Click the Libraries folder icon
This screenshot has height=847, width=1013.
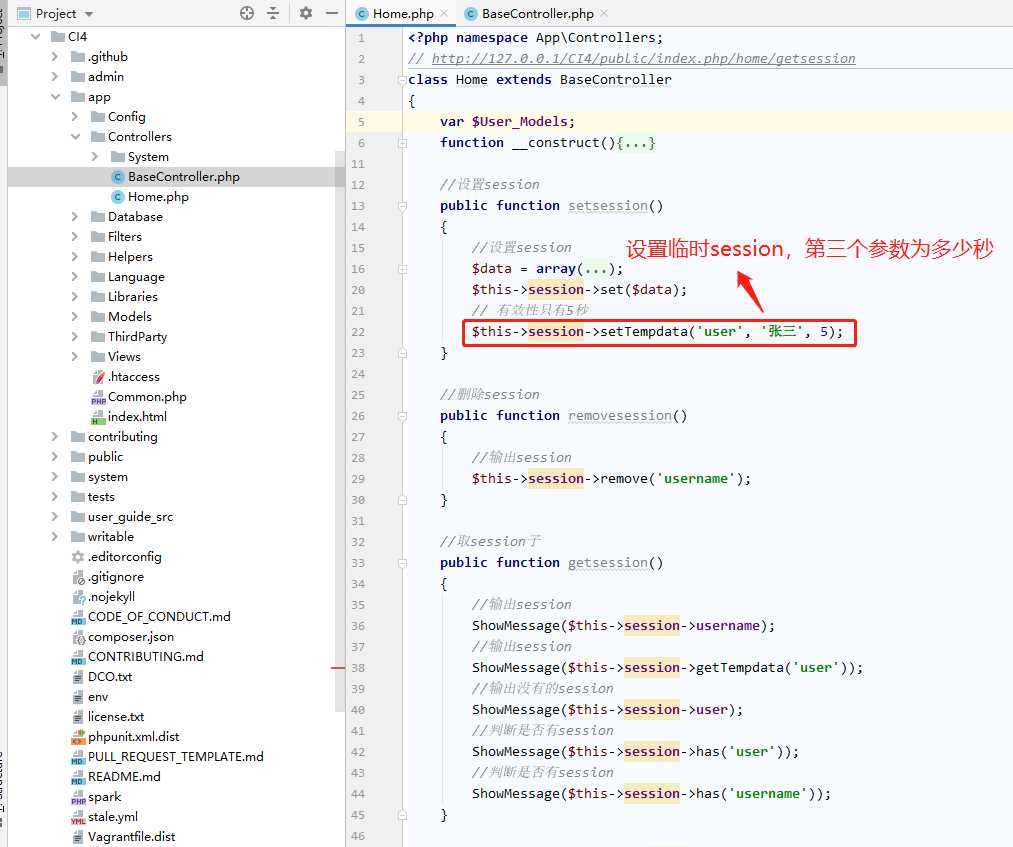tap(98, 297)
